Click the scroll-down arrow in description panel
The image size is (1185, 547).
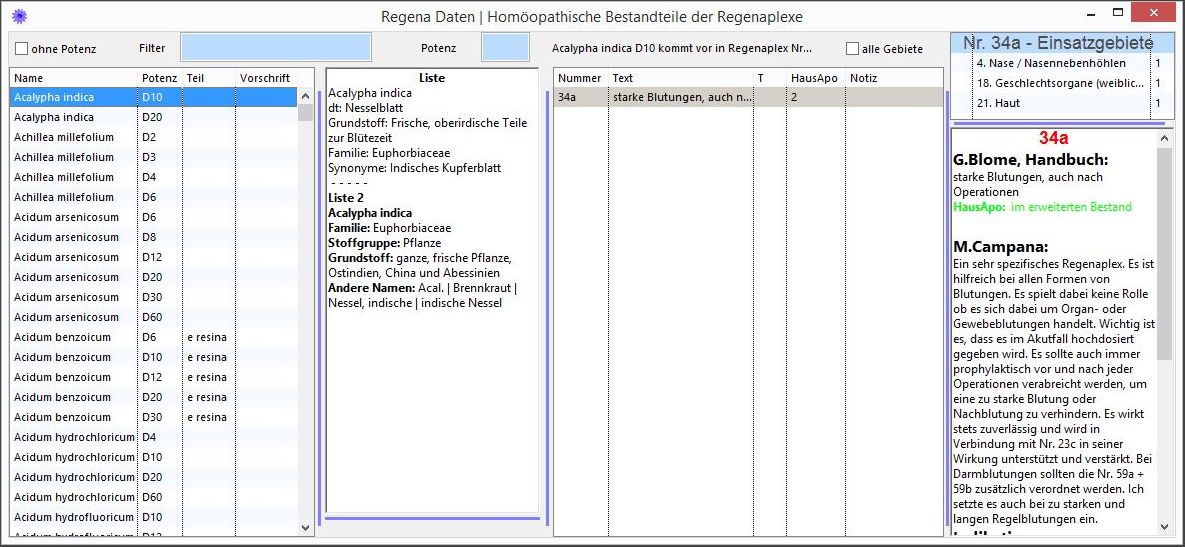1164,526
